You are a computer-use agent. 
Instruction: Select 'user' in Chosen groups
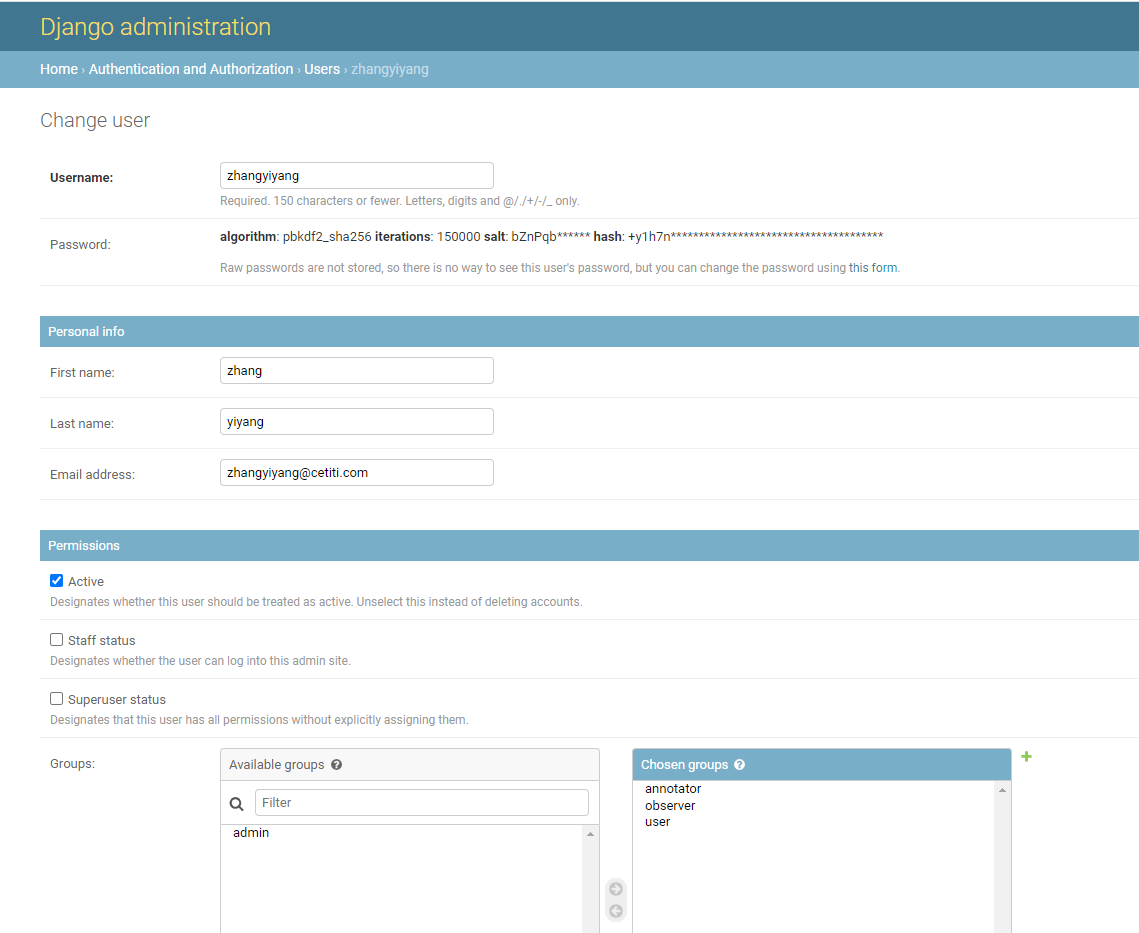657,822
